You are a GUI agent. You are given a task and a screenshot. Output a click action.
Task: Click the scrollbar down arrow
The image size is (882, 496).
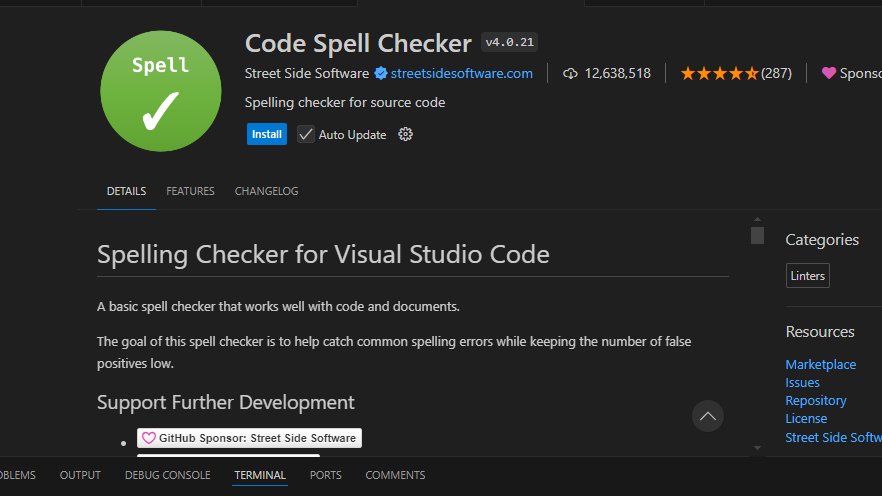click(758, 448)
